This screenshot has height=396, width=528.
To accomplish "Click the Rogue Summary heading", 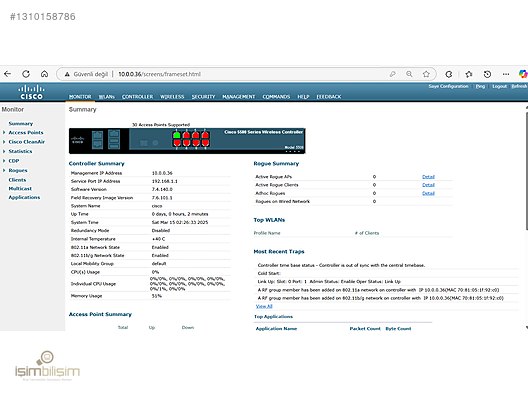I will [x=276, y=163].
